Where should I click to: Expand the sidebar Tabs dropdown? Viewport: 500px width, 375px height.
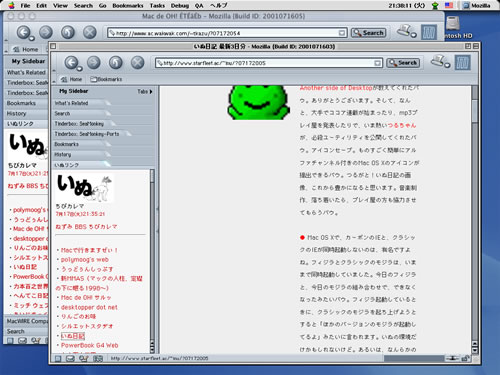[145, 91]
